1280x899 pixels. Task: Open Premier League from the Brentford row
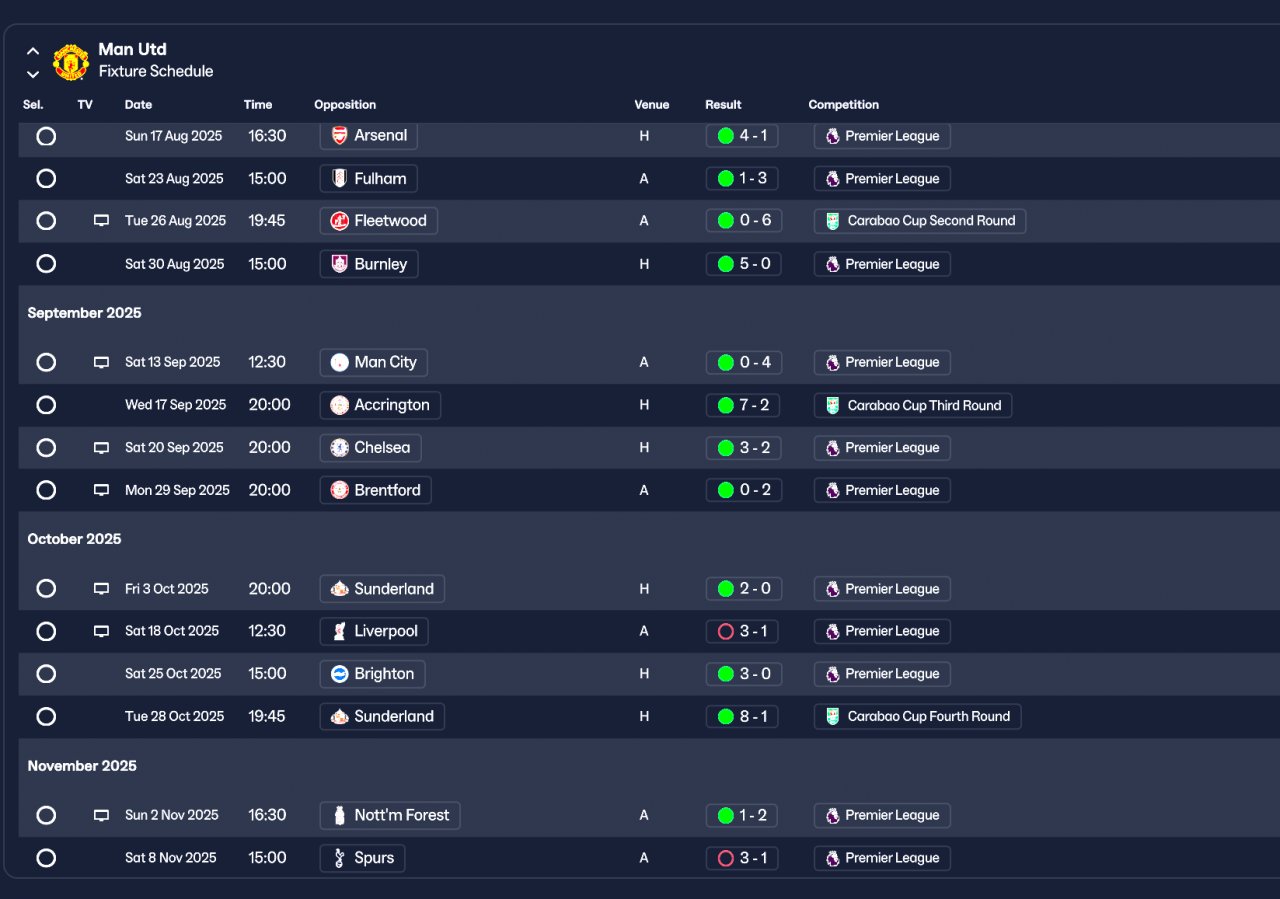882,490
